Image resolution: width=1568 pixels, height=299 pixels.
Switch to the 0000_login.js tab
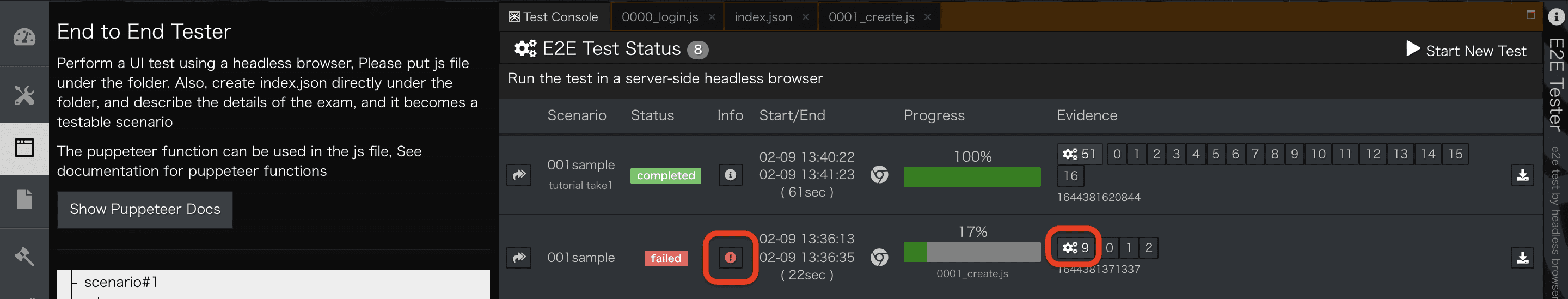660,17
